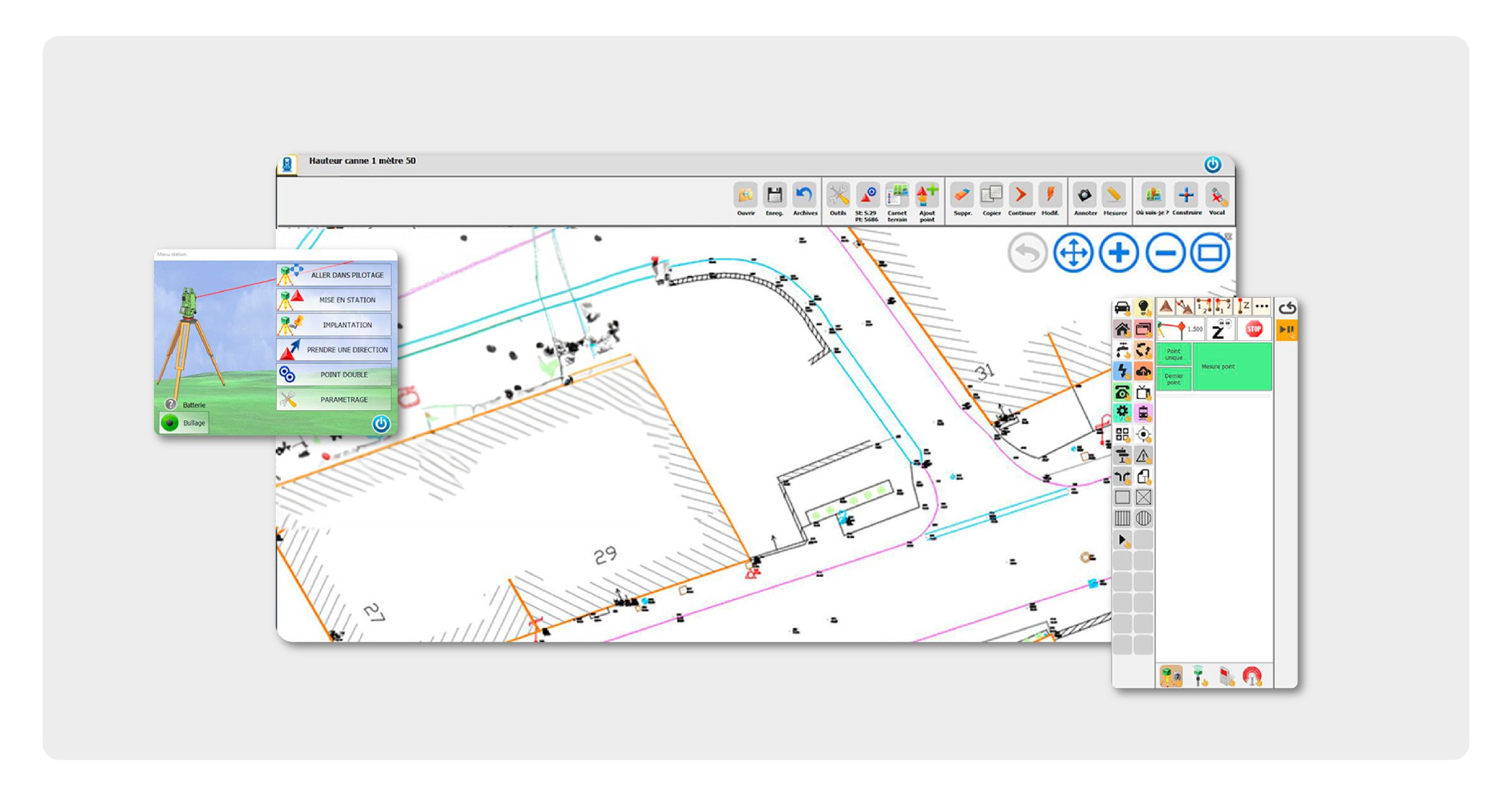Click the Mesurer ruler icon
1512x796 pixels.
(x=1114, y=196)
